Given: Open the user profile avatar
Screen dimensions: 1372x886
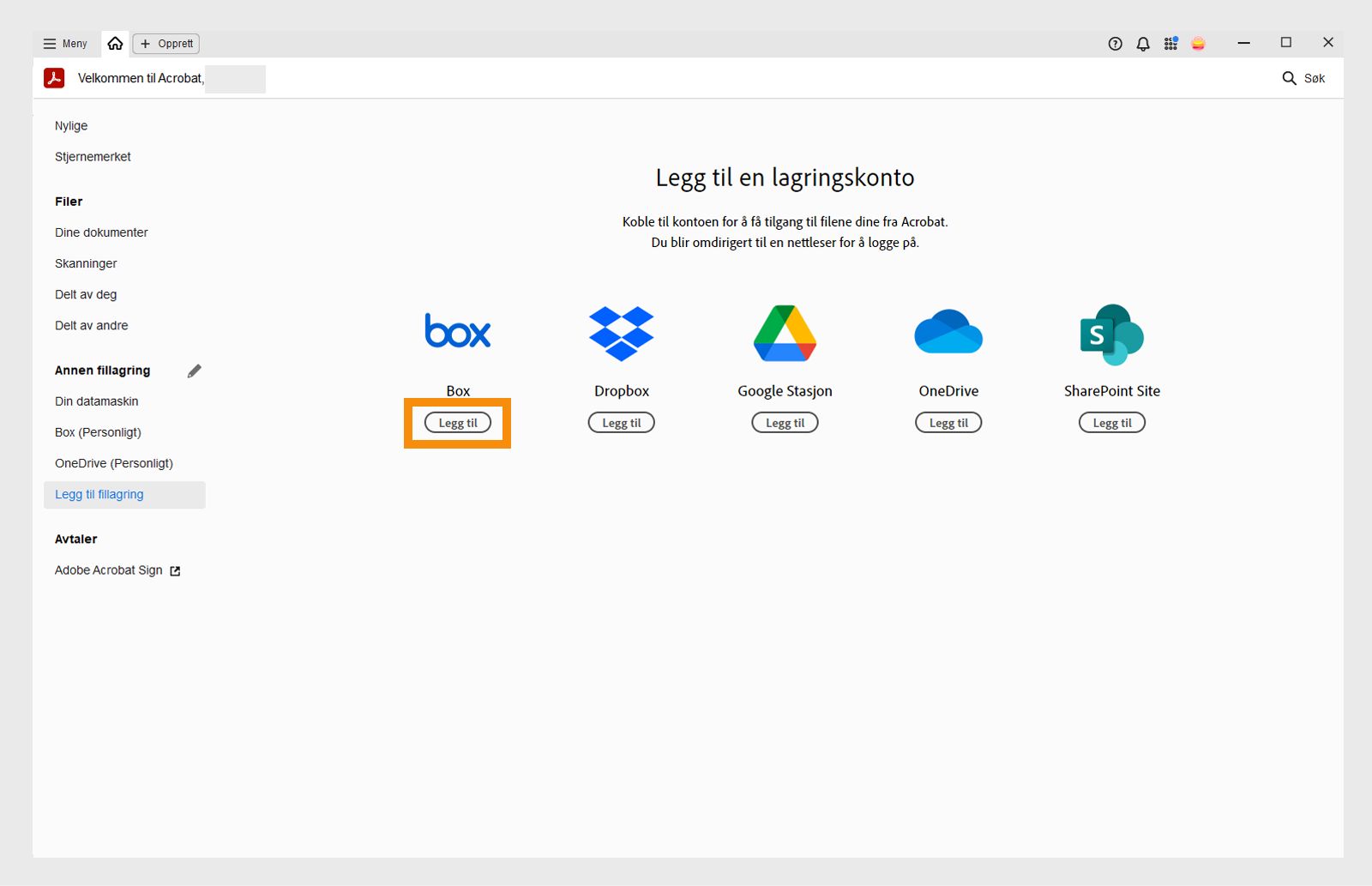Looking at the screenshot, I should 1199,44.
